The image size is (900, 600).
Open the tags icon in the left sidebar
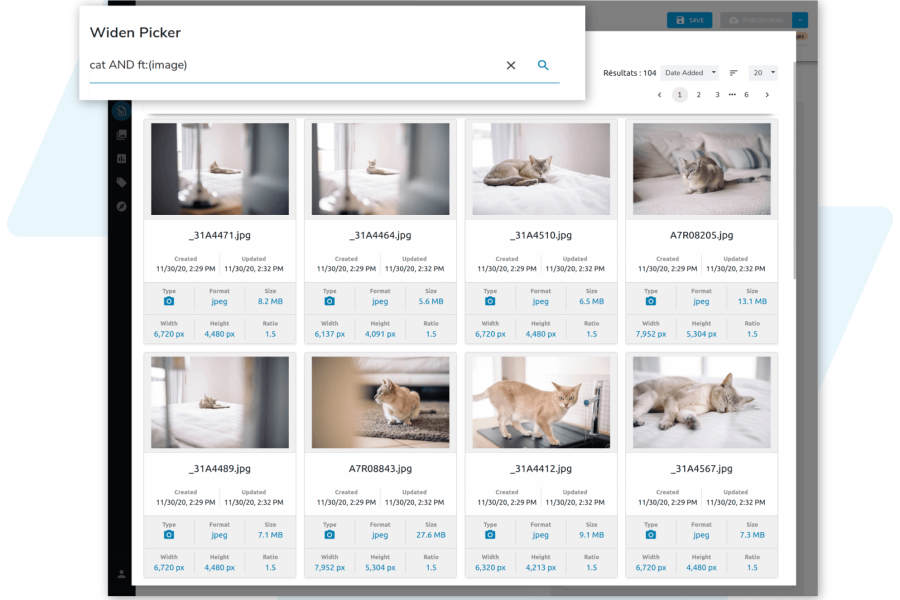121,182
